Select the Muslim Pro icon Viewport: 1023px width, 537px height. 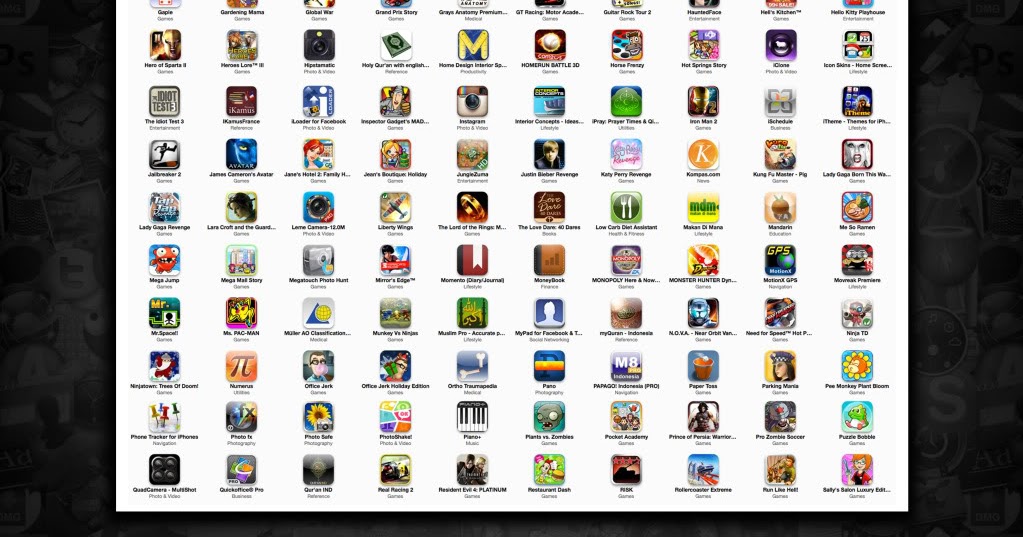point(472,313)
